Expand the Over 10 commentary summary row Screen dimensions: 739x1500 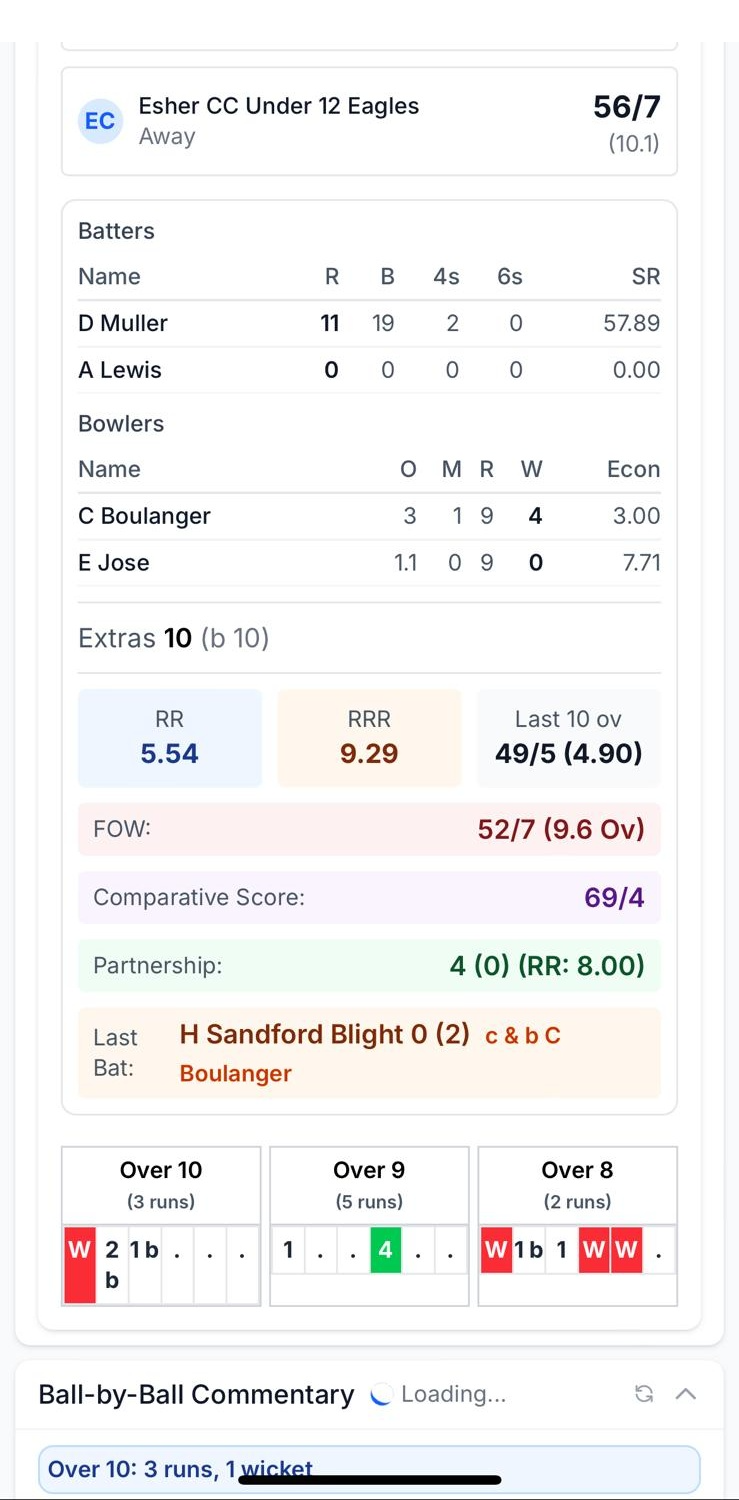point(368,1469)
